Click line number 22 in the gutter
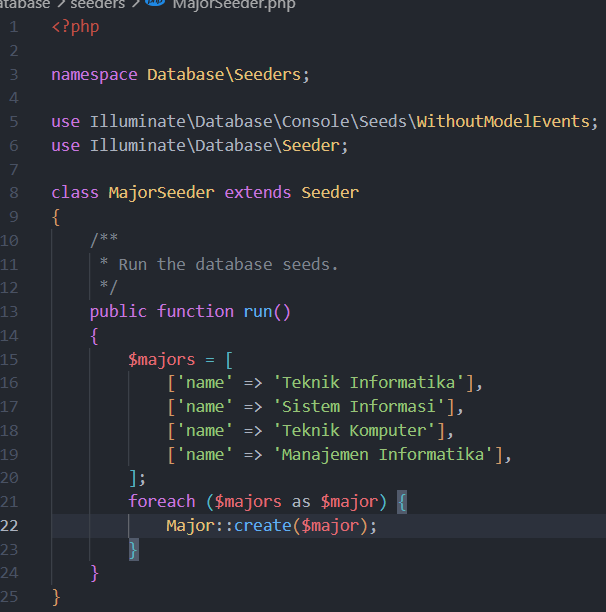The width and height of the screenshot is (606, 612). pyautogui.click(x=9, y=526)
